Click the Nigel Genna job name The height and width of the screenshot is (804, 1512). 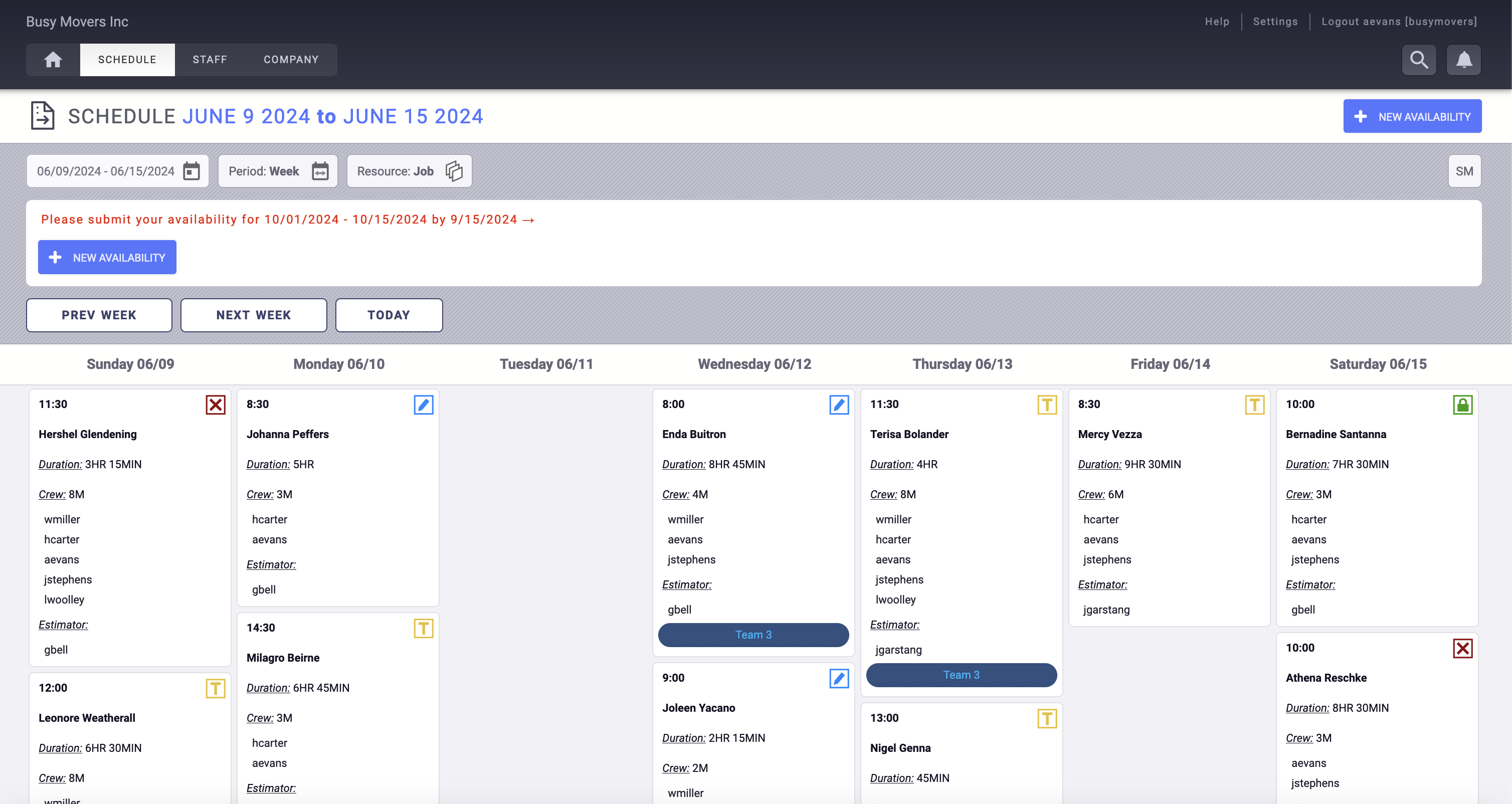pos(900,748)
